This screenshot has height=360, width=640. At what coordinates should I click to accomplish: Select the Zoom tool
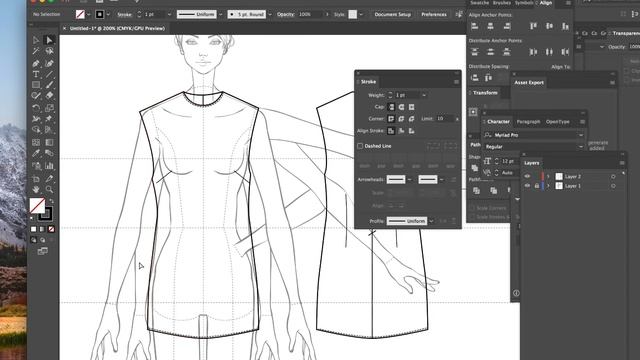click(x=49, y=189)
